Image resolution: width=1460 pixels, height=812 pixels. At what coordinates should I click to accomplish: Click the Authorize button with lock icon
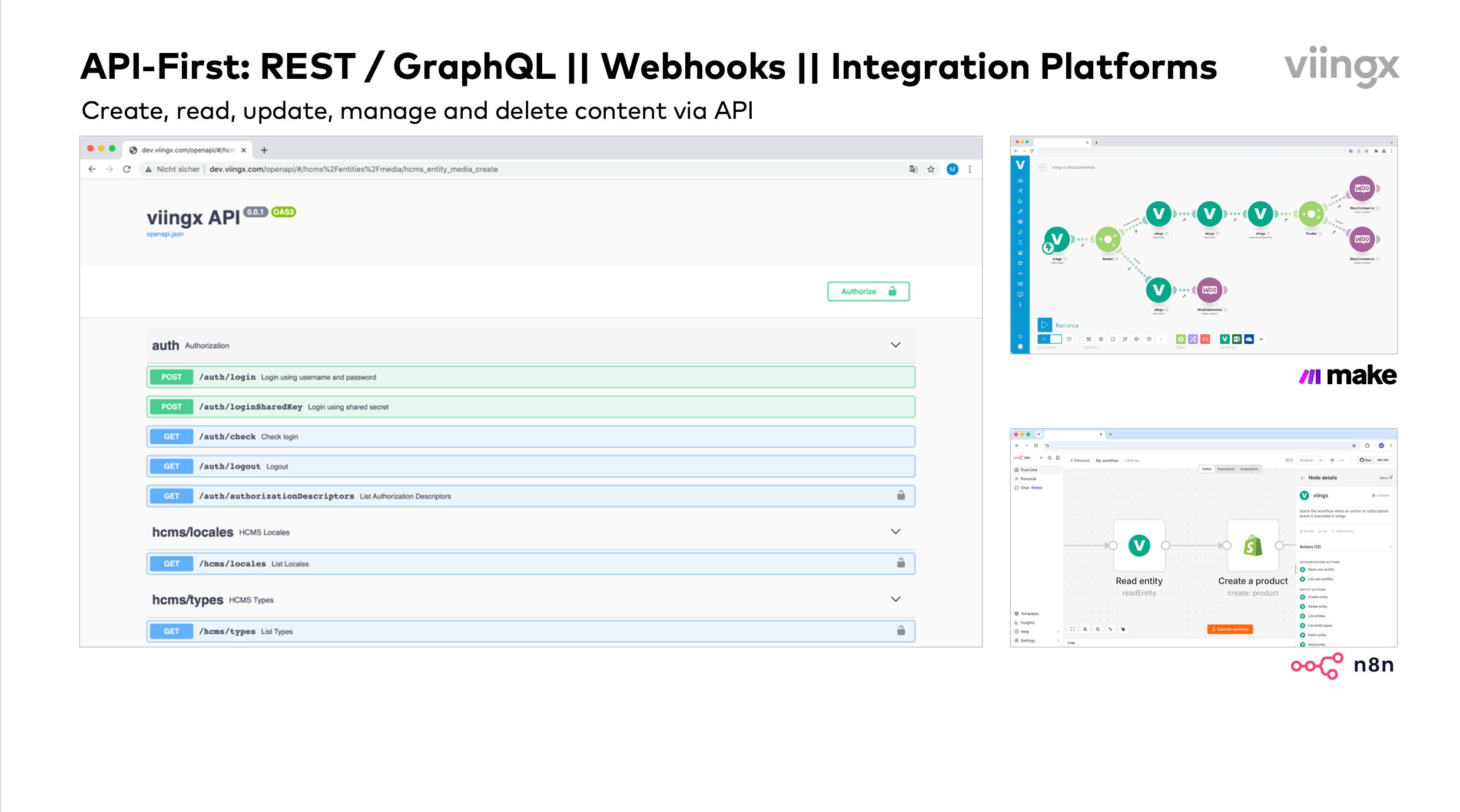click(x=868, y=291)
